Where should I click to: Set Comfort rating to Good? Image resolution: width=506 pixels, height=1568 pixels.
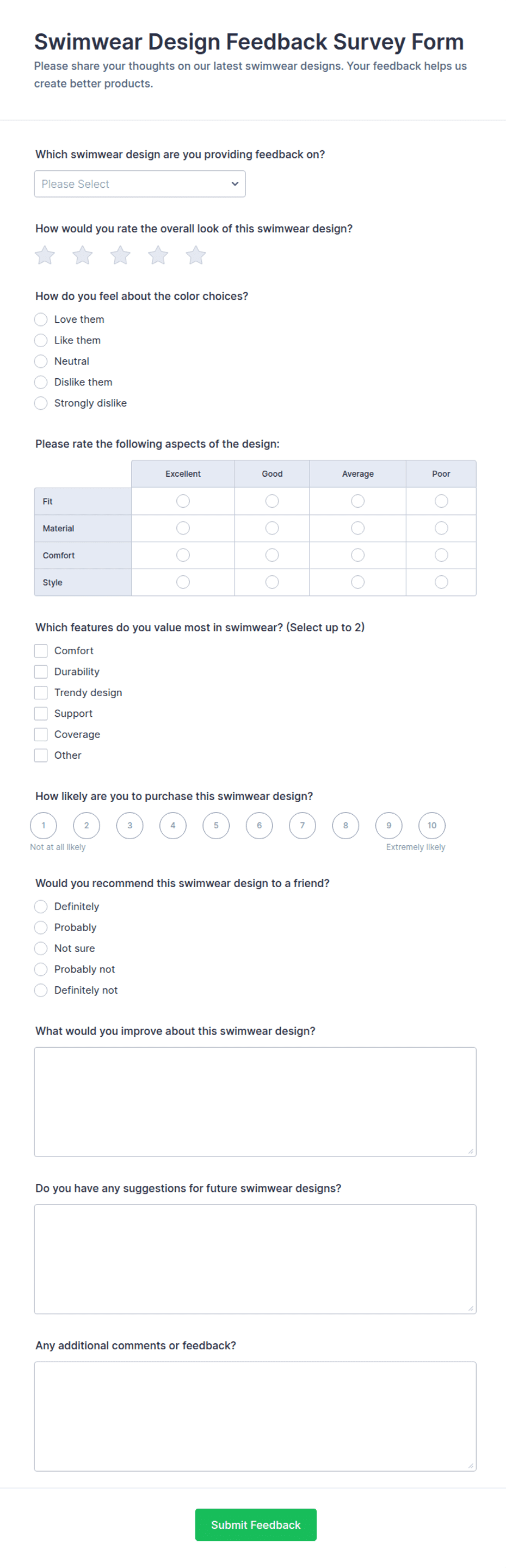coord(272,555)
